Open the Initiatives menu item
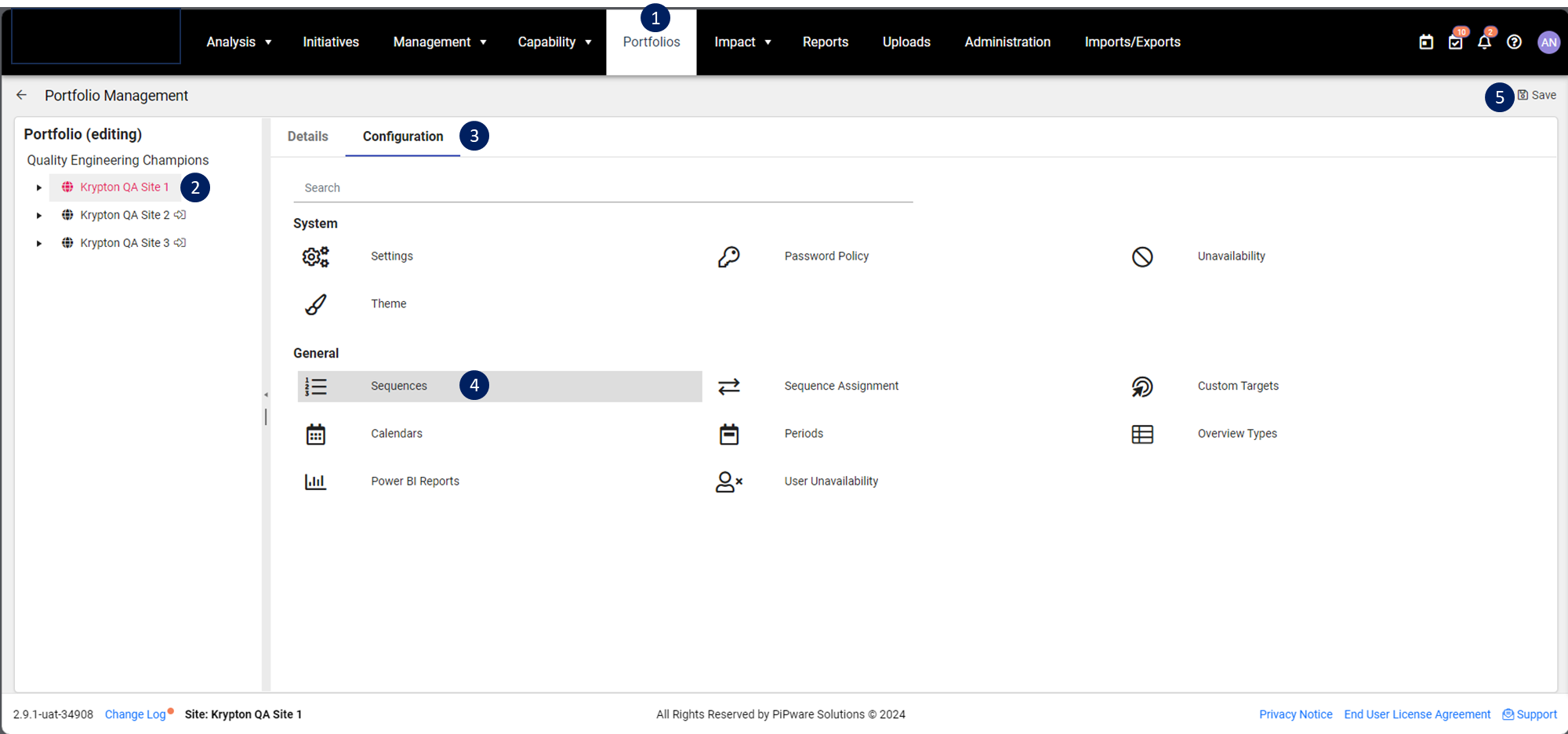 pyautogui.click(x=331, y=42)
